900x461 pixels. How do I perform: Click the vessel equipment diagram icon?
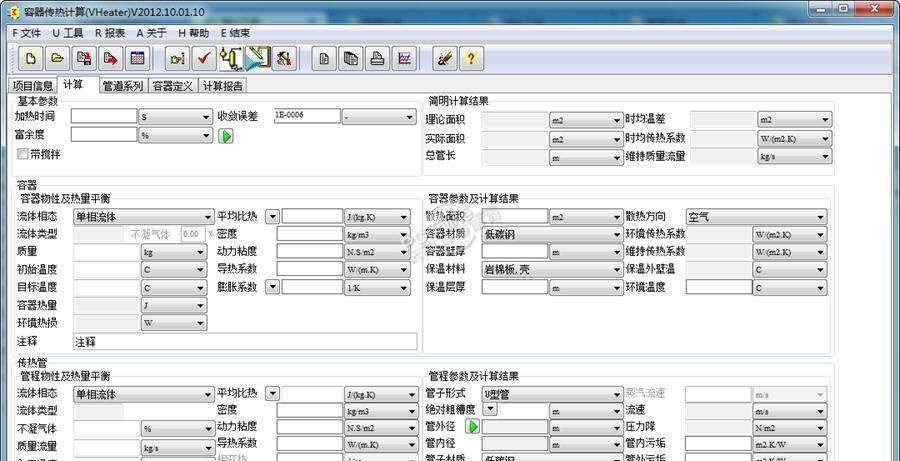tap(231, 59)
